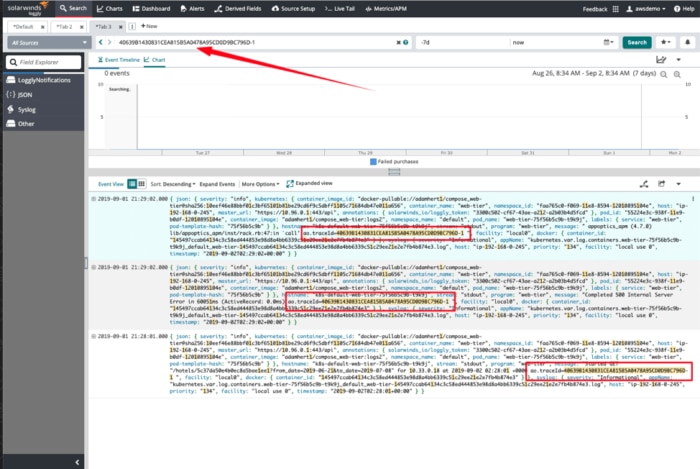Click the chart export icon above the graph
The height and width of the screenshot is (469, 700).
pyautogui.click(x=661, y=61)
